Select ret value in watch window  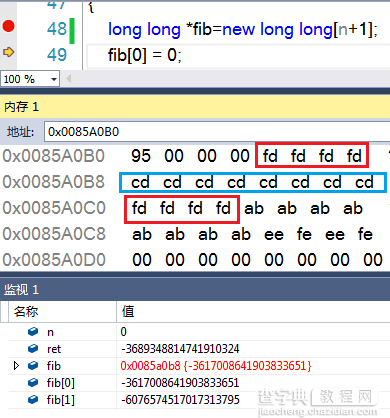(x=180, y=349)
